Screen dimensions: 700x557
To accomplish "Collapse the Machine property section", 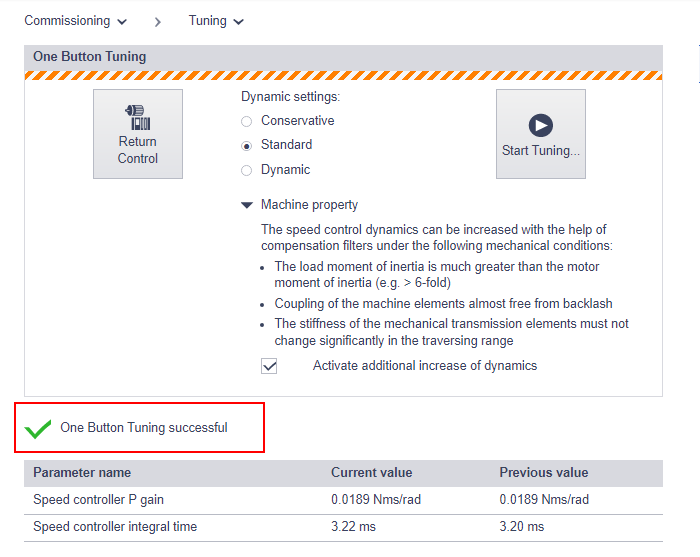I will click(x=247, y=205).
